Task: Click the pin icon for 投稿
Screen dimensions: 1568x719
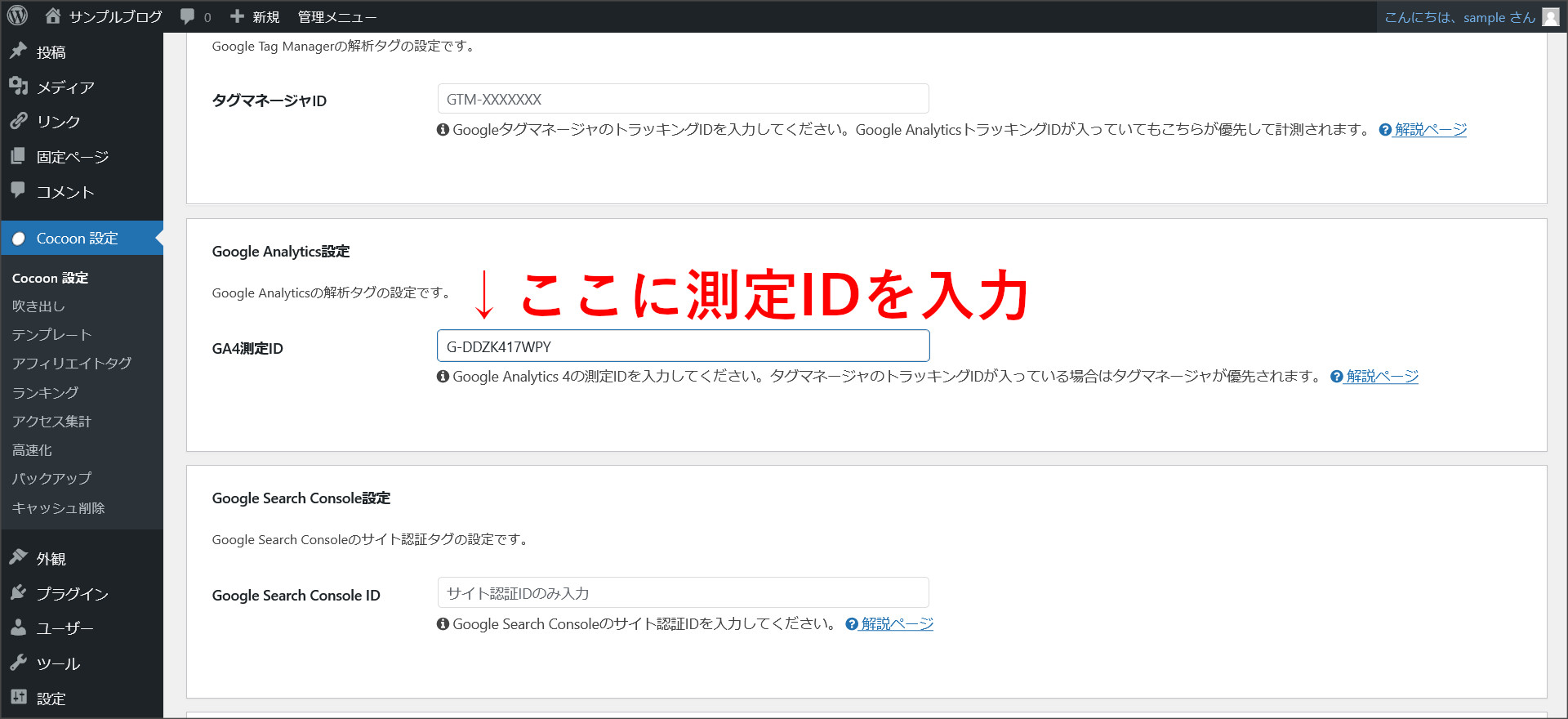Action: [19, 51]
